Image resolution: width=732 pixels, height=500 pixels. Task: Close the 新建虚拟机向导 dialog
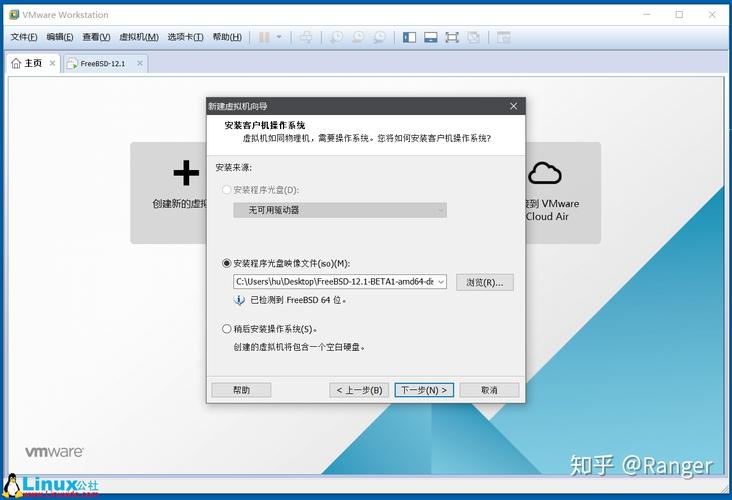[514, 106]
